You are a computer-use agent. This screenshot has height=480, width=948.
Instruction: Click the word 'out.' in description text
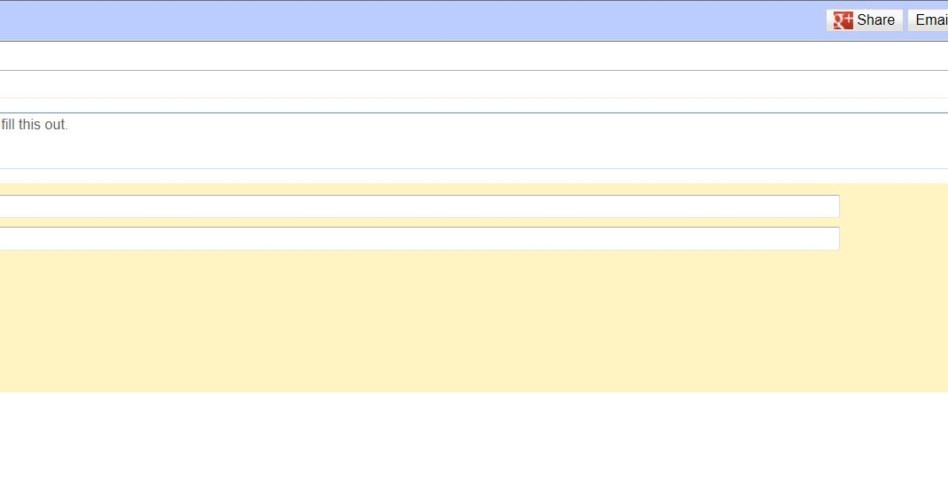pos(56,125)
